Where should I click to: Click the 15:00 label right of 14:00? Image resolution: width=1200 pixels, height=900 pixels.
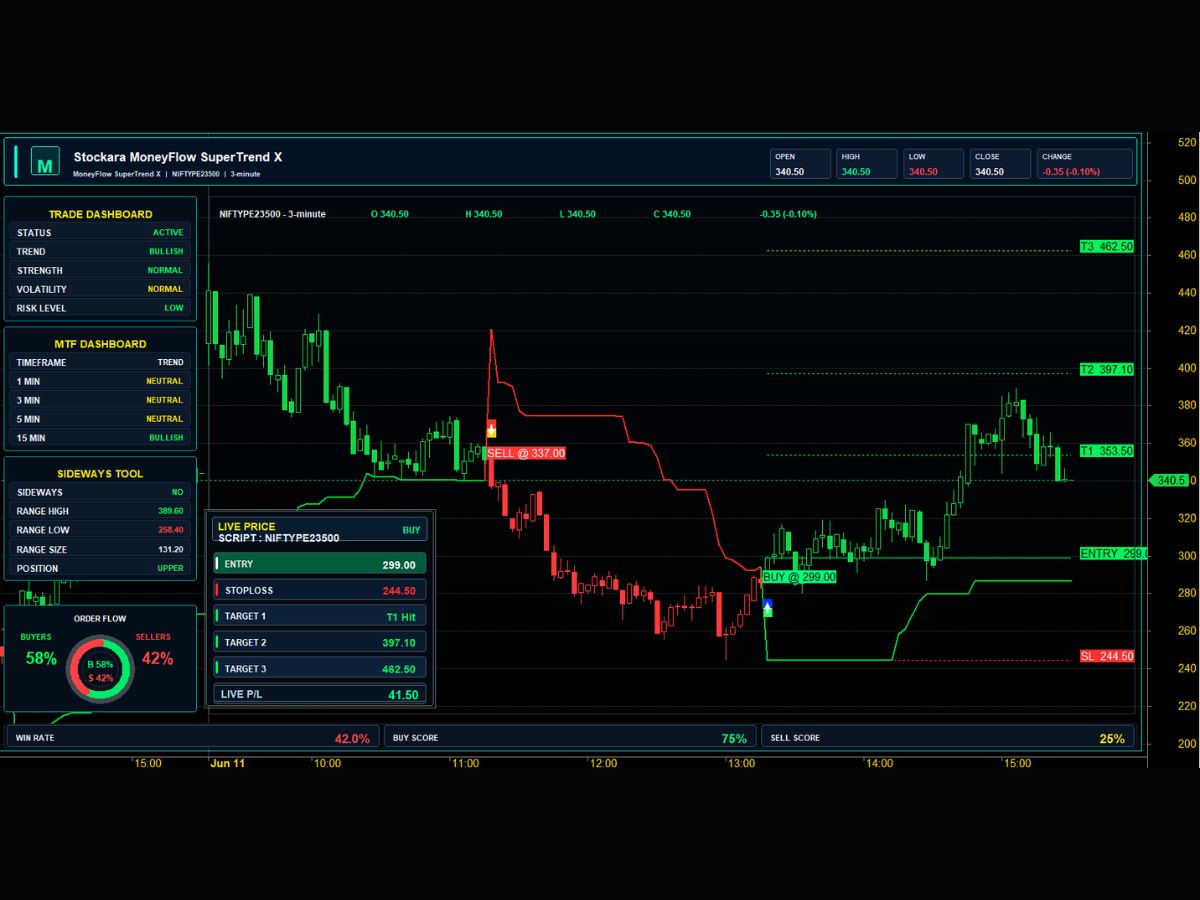[1017, 763]
